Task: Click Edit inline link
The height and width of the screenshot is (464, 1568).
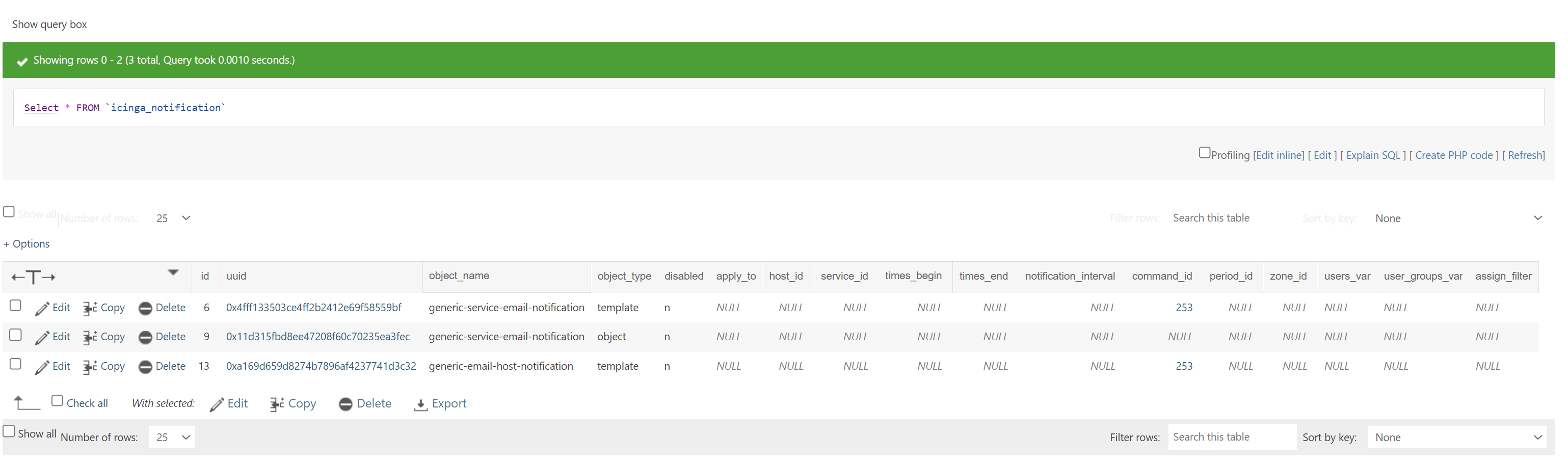Action: click(1278, 156)
